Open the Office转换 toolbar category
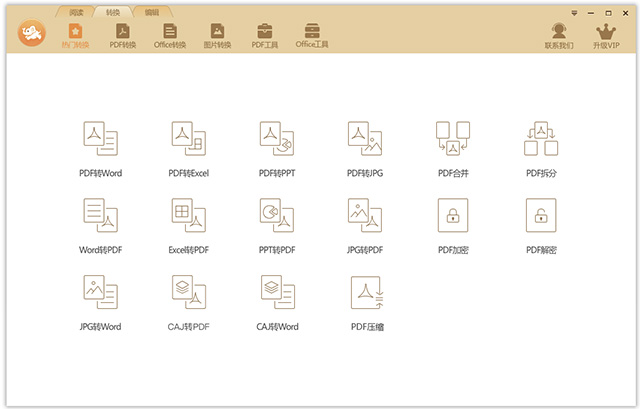This screenshot has width=640, height=409. (x=170, y=36)
